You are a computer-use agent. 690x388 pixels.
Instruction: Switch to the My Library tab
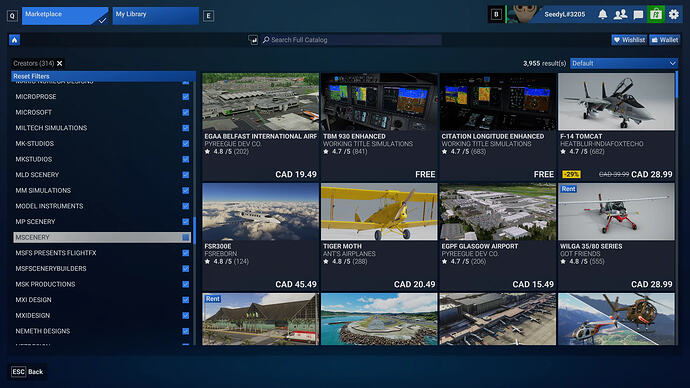point(155,15)
